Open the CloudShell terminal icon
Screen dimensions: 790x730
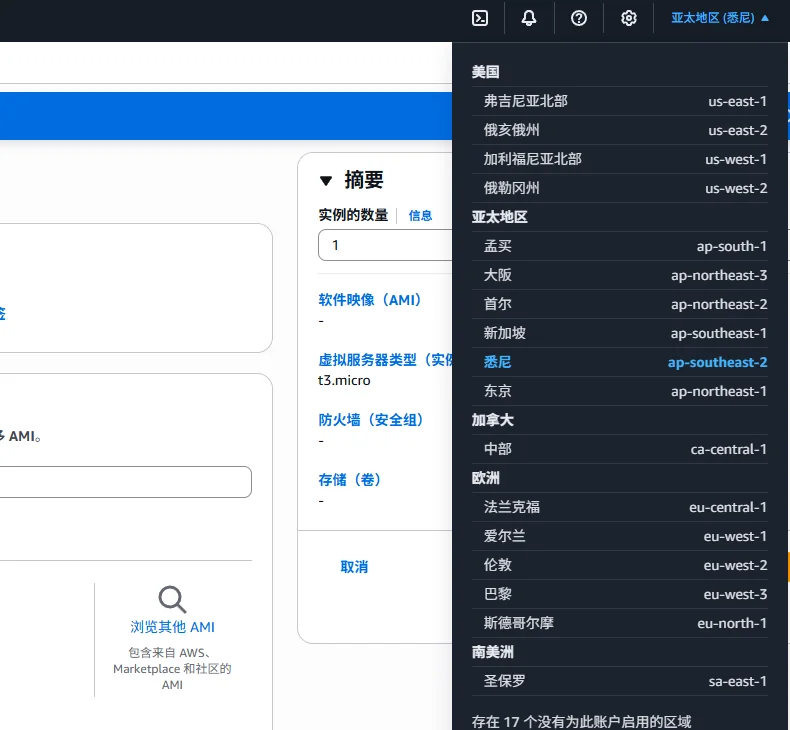point(480,18)
